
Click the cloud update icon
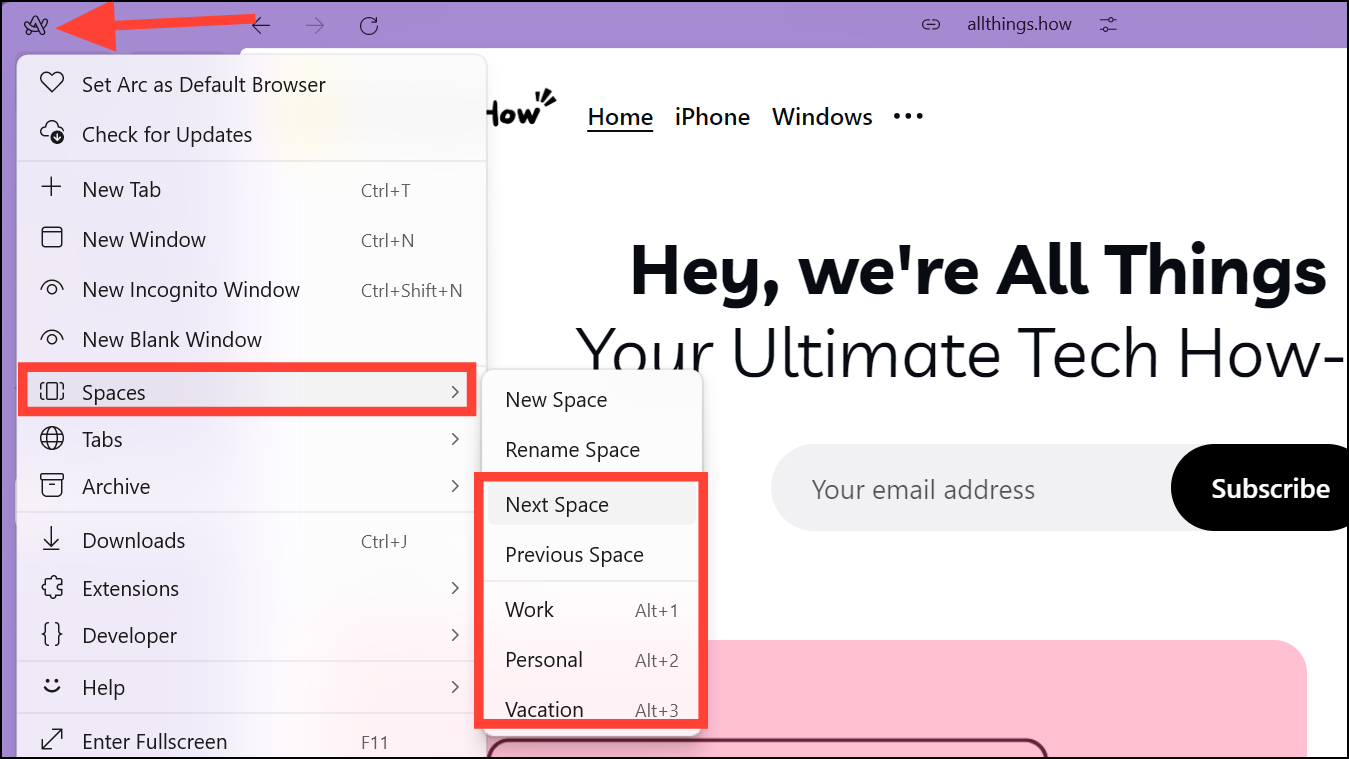coord(52,132)
